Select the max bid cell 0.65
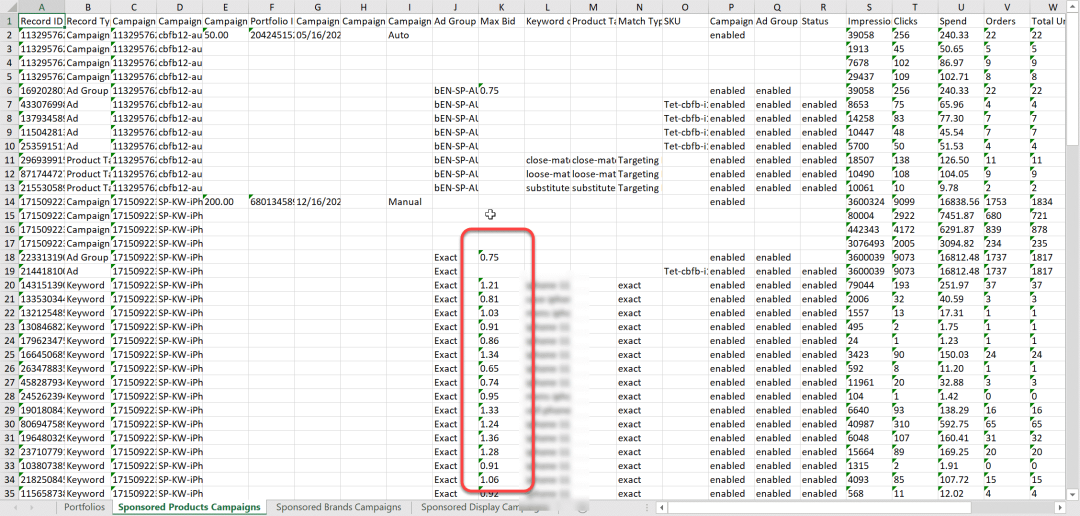Viewport: 1080px width, 516px height. pos(501,368)
